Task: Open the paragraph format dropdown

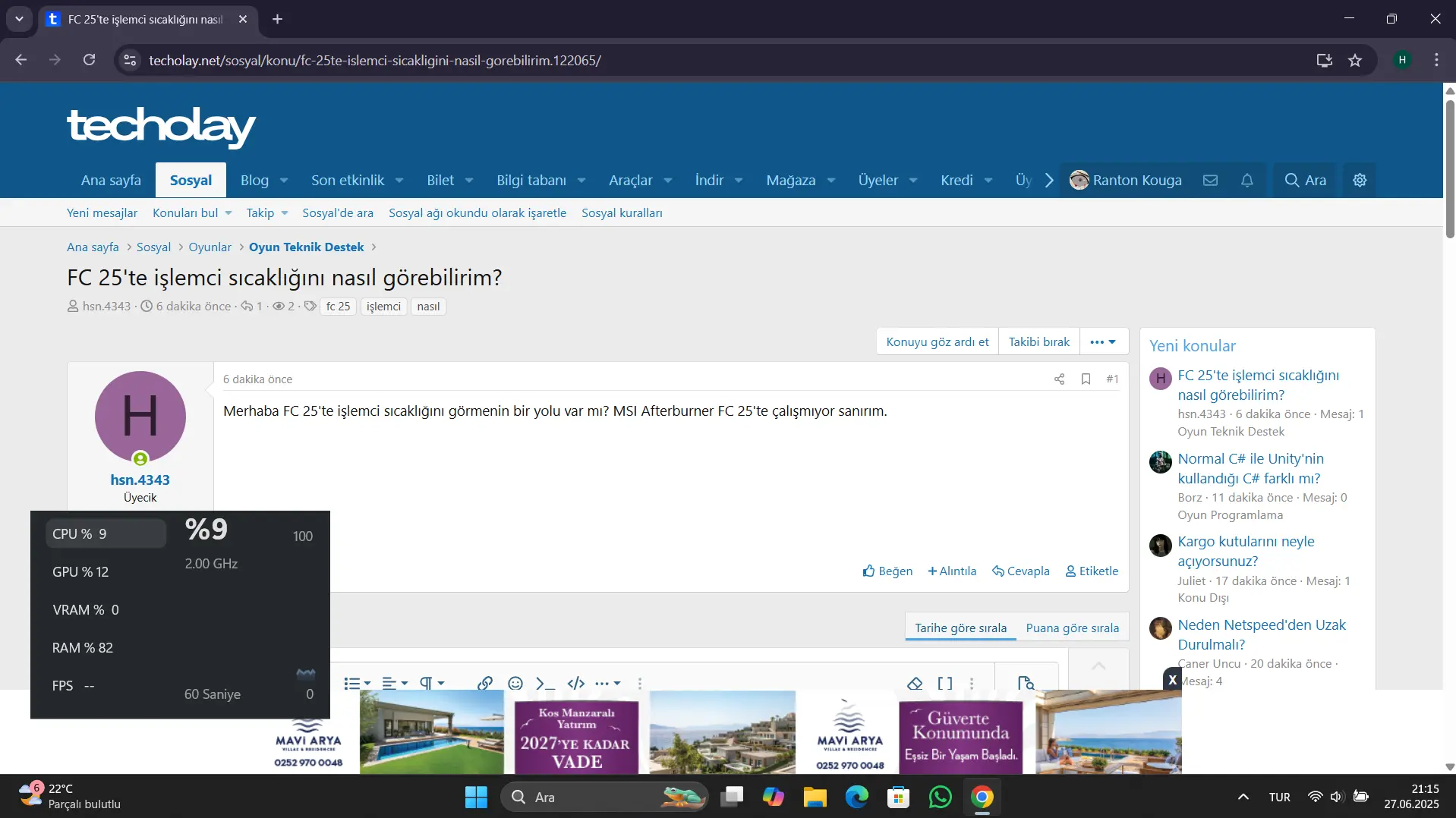Action: pyautogui.click(x=432, y=683)
